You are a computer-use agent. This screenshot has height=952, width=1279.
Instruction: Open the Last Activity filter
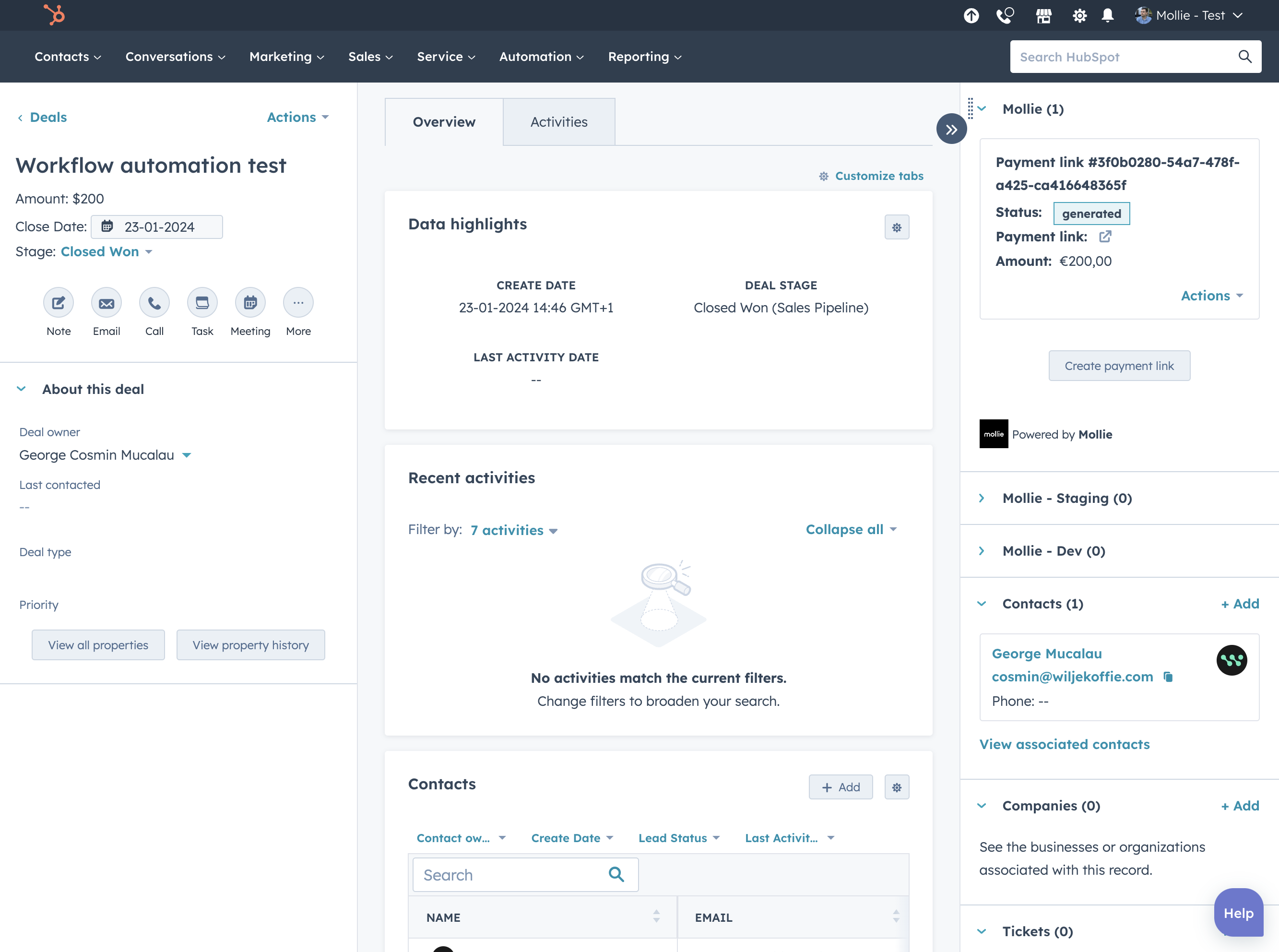pos(790,838)
